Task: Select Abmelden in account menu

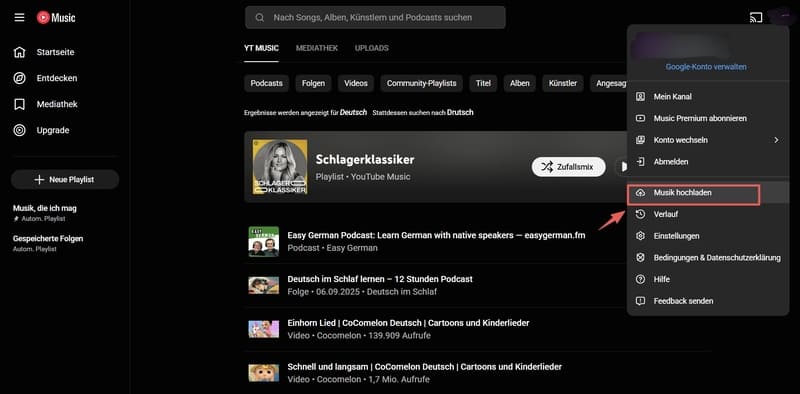Action: [708, 162]
